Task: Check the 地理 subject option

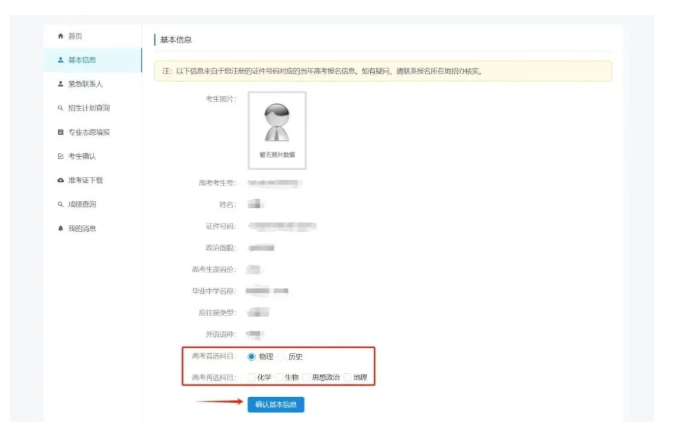Action: tap(346, 378)
